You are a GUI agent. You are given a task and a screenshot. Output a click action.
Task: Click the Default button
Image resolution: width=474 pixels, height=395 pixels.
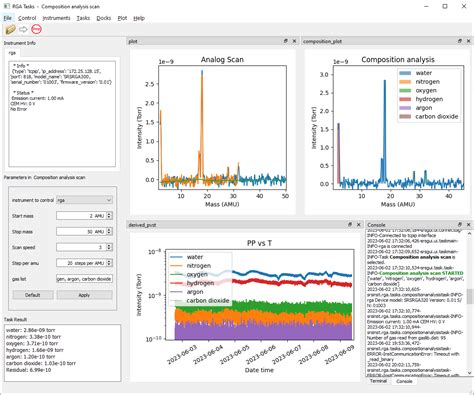point(33,295)
